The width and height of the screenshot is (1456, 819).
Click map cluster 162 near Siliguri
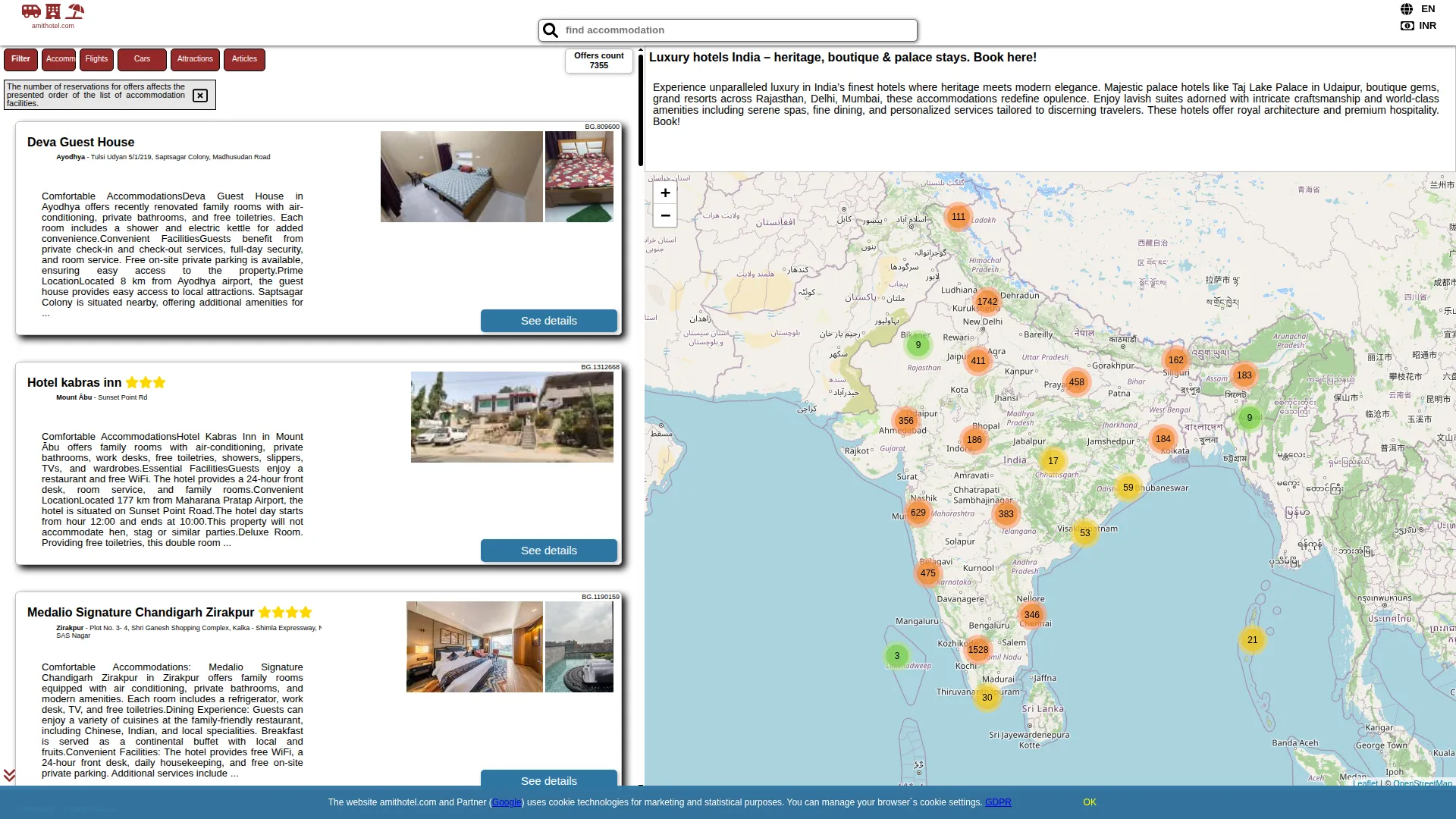pyautogui.click(x=1176, y=360)
